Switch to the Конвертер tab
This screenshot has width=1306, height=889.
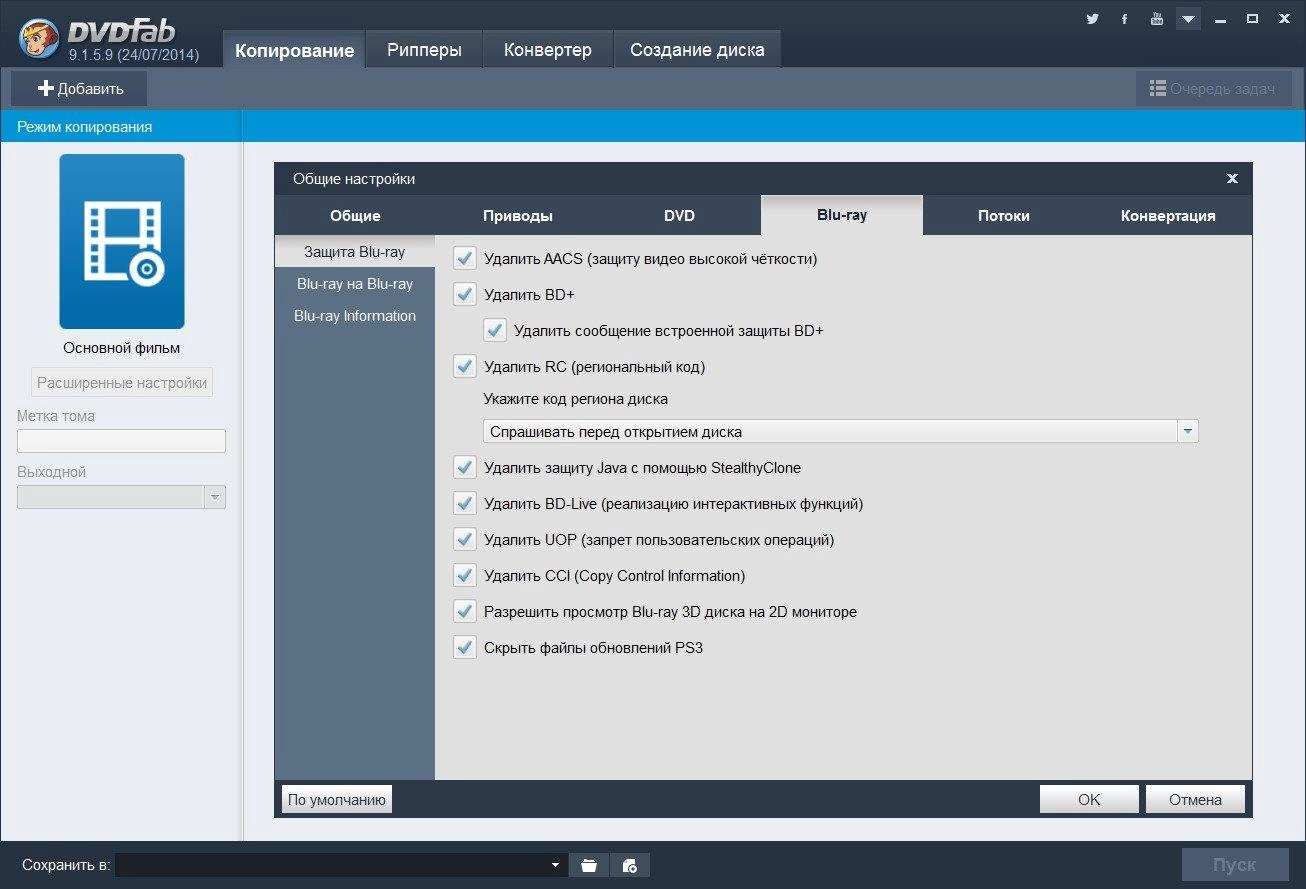(547, 50)
